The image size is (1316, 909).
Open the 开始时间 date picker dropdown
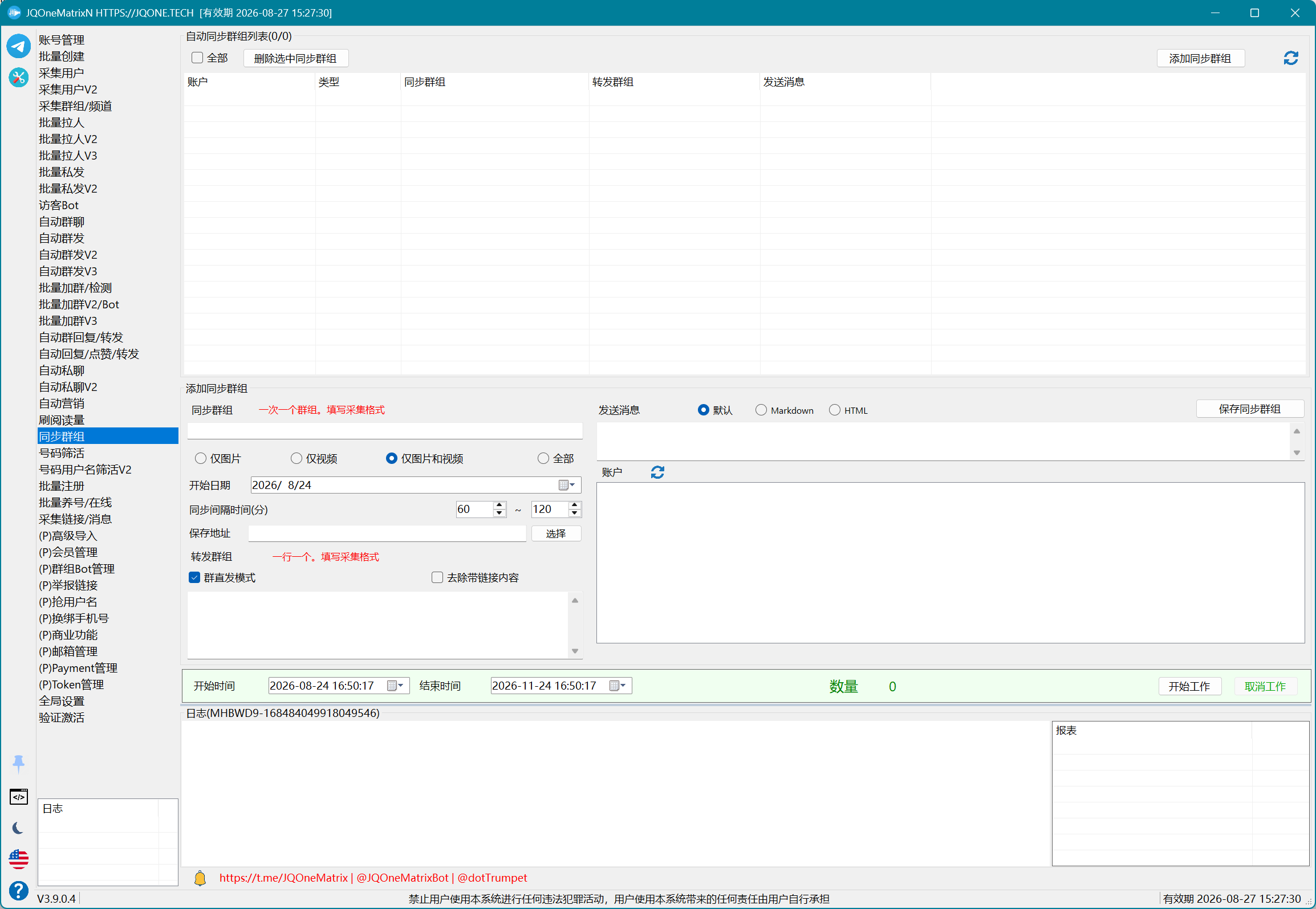396,686
